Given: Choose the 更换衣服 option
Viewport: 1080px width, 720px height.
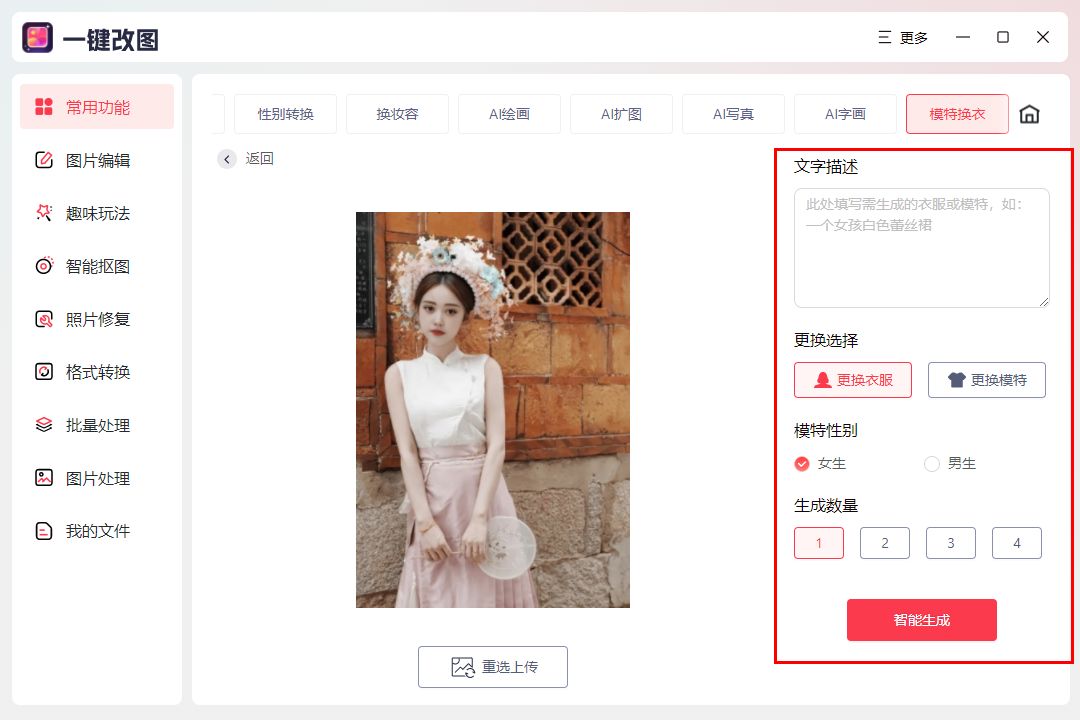Looking at the screenshot, I should [853, 380].
